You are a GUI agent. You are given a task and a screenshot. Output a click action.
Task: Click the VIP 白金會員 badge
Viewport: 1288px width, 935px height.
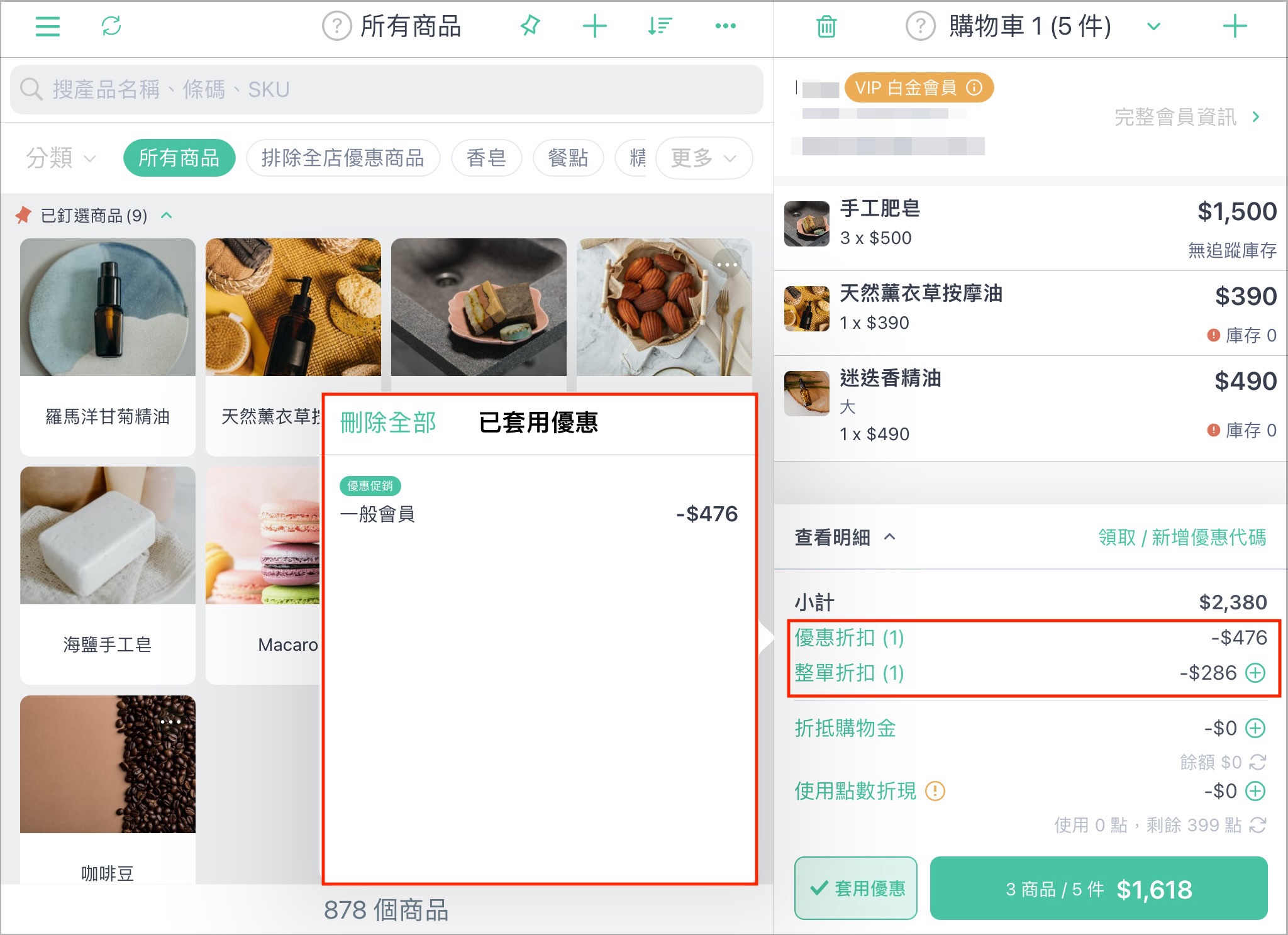pyautogui.click(x=919, y=87)
